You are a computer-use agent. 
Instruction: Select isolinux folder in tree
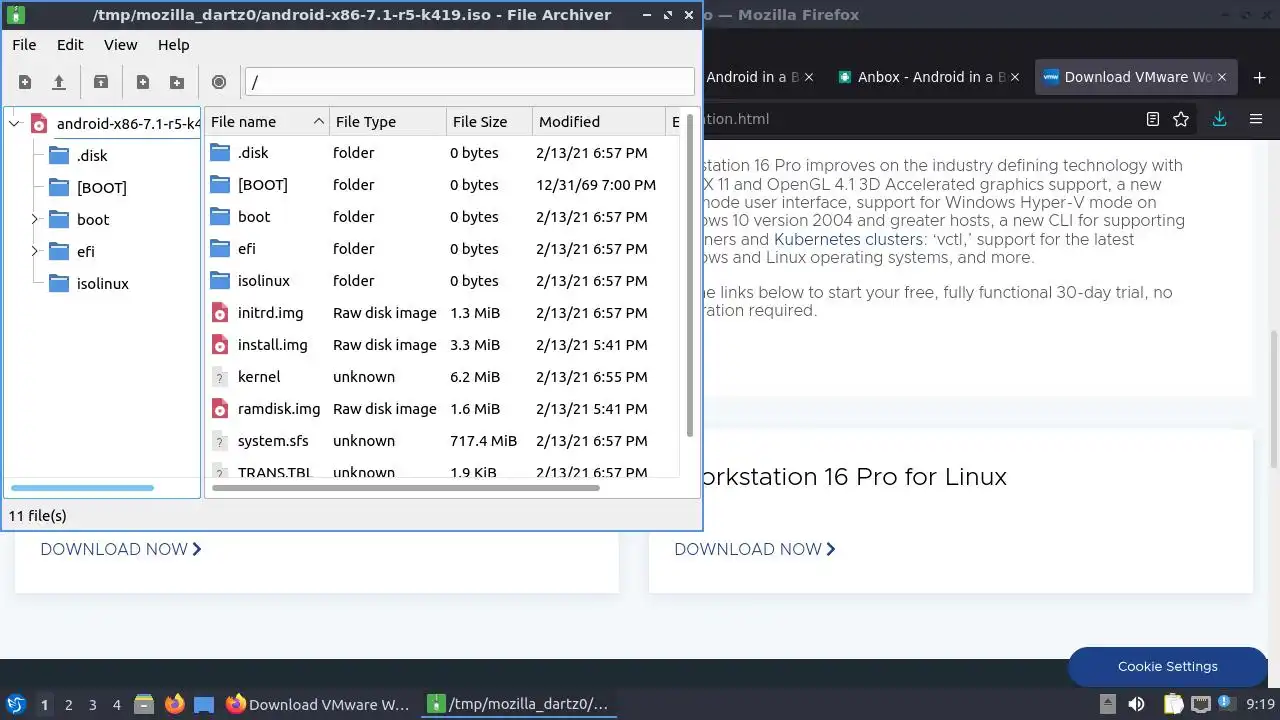tap(102, 283)
